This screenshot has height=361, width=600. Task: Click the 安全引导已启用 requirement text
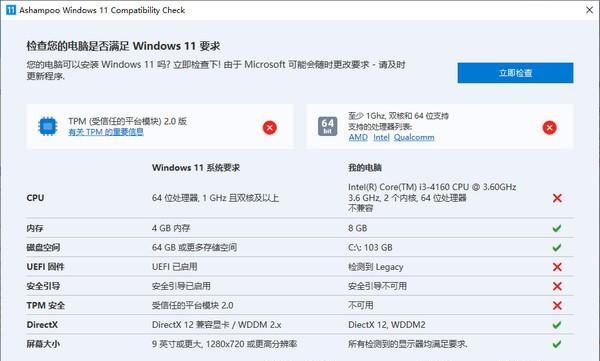(x=181, y=286)
